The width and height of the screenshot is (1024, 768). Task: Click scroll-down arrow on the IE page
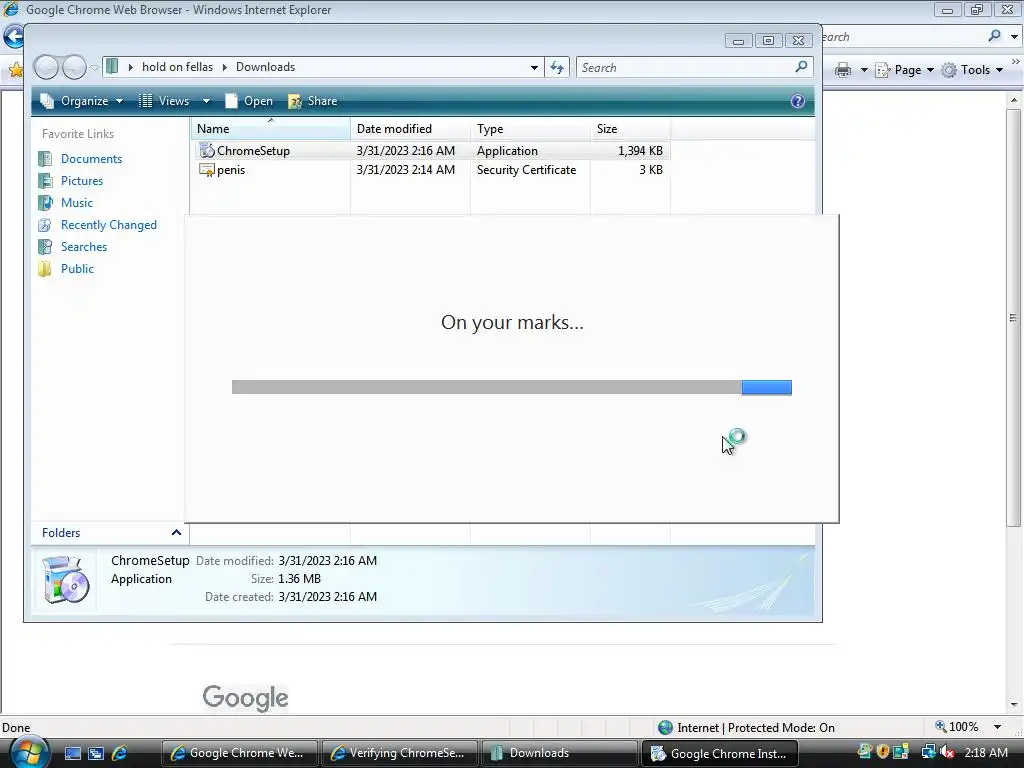pos(1014,705)
